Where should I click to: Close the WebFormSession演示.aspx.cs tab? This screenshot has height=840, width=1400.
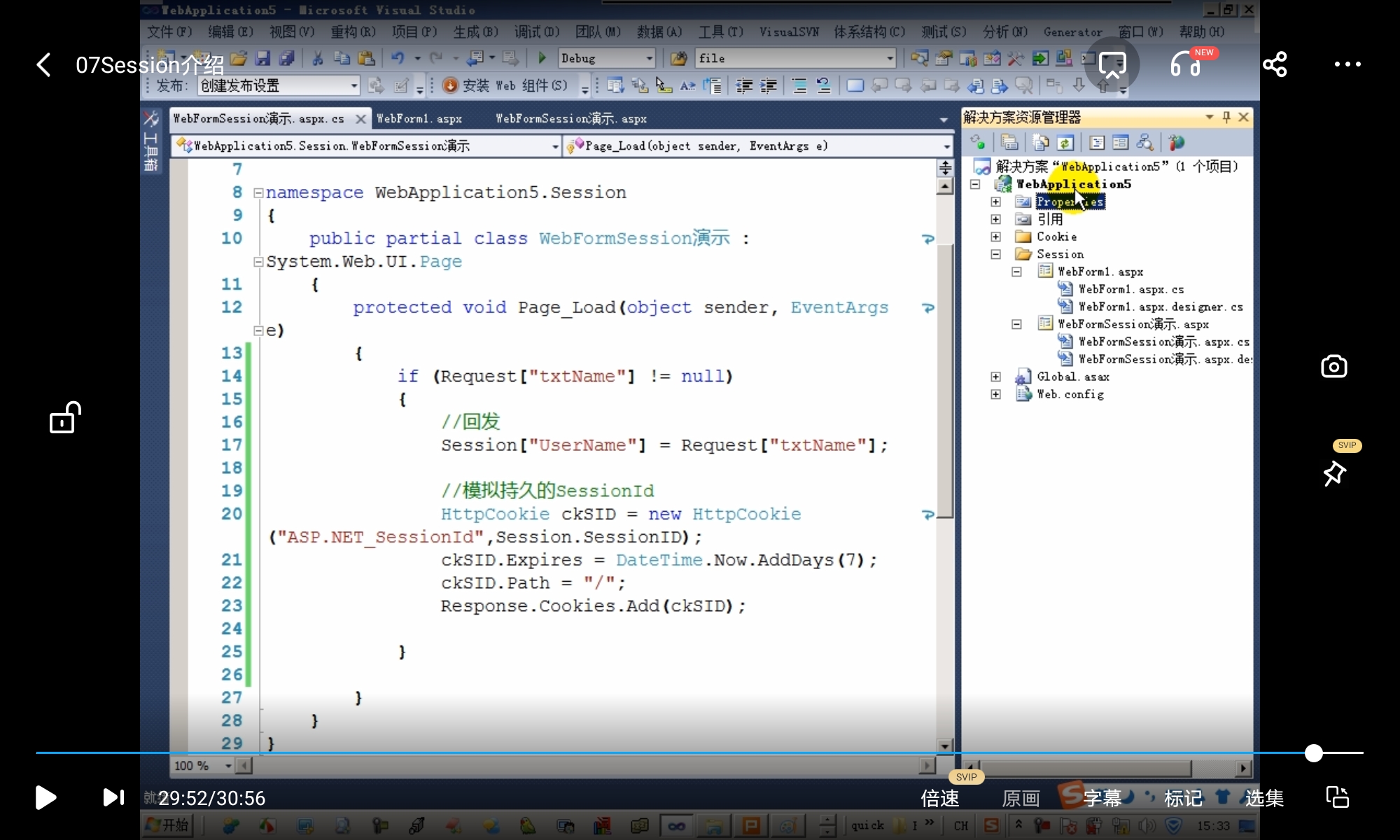(x=360, y=118)
